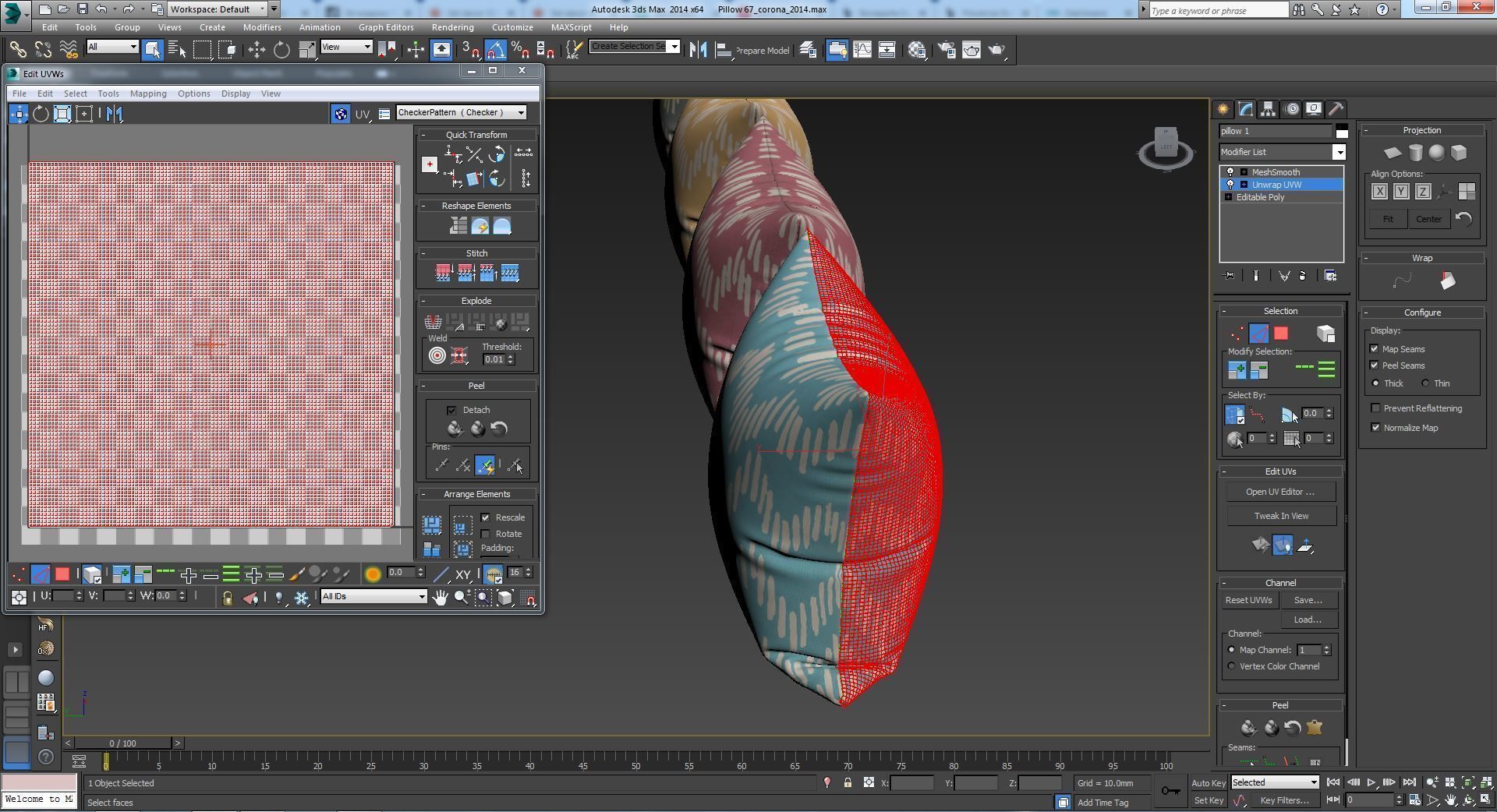Viewport: 1497px width, 812px height.
Task: Click the Box Map projection icon
Action: 1459,153
